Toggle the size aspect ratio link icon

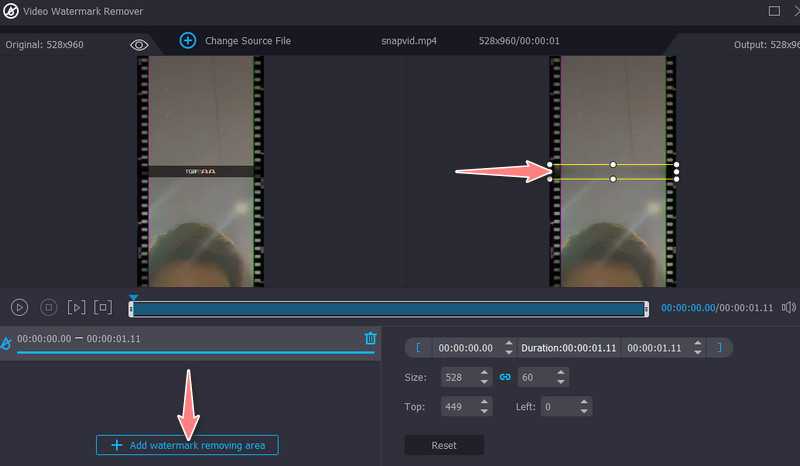tap(505, 377)
